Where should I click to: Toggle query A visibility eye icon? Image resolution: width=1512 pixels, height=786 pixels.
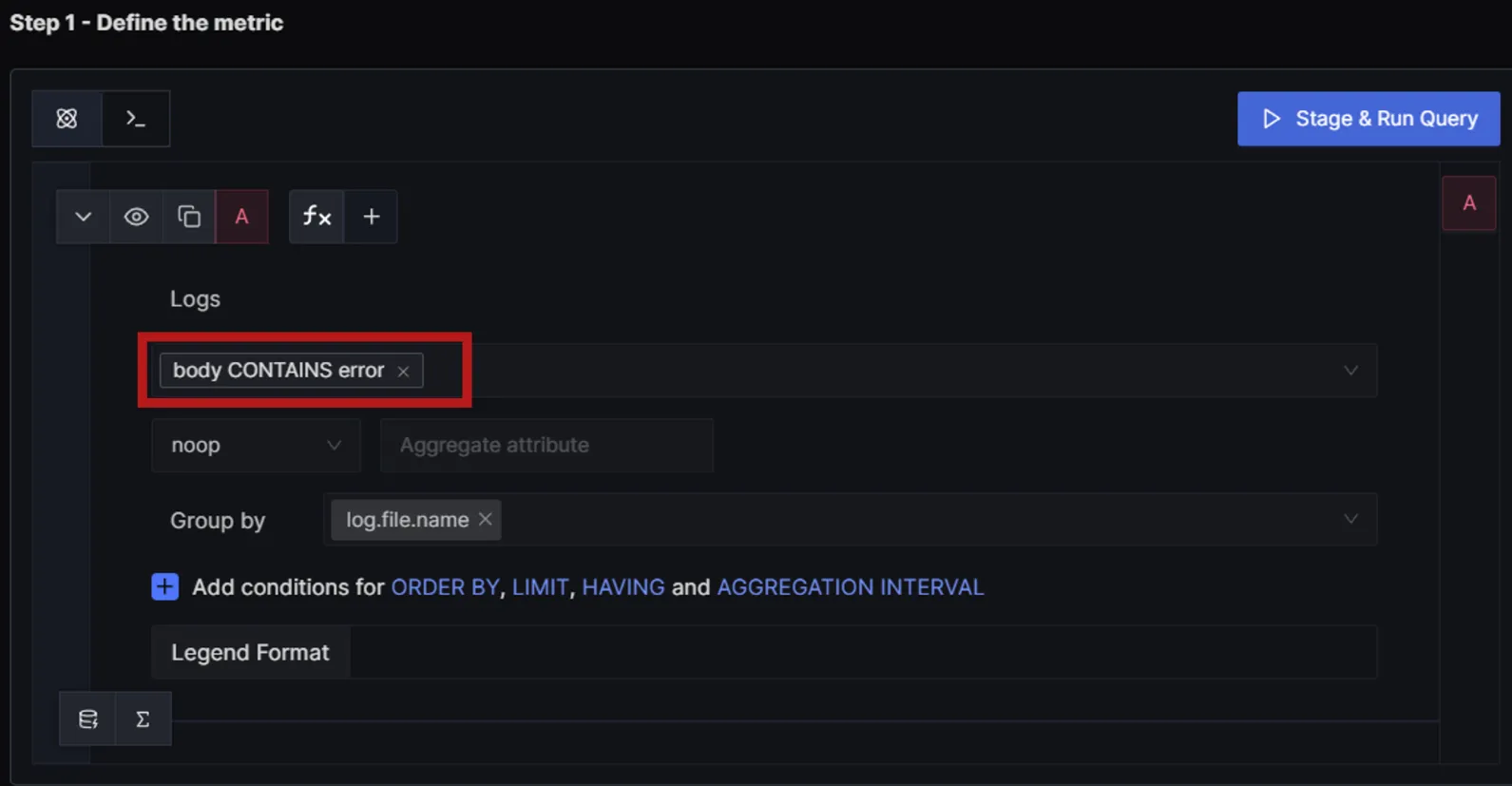point(136,217)
